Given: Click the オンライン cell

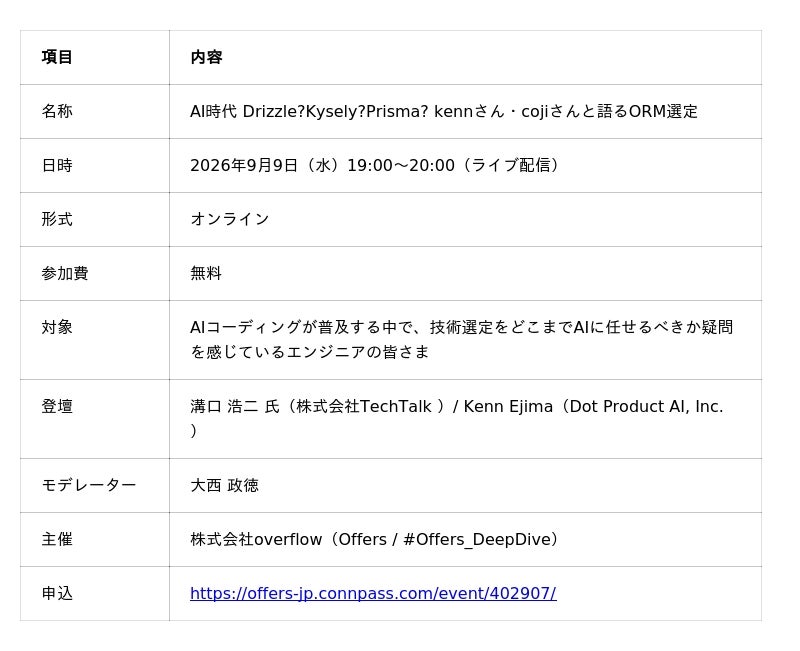Looking at the screenshot, I should coord(230,219).
